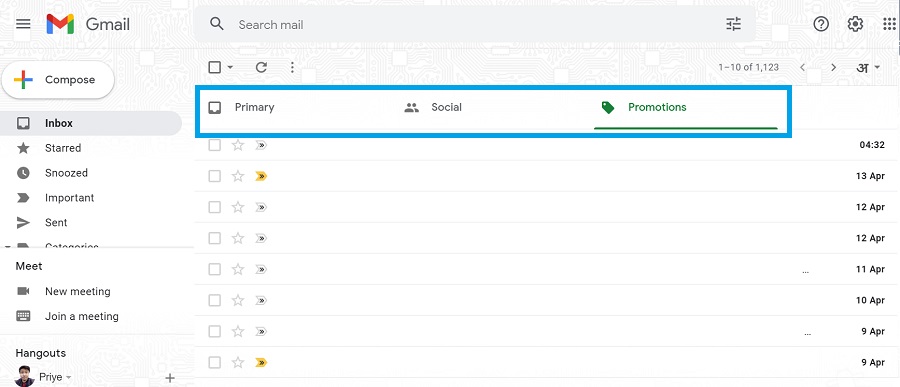The image size is (900, 387).
Task: Toggle importance marker on 11 Apr email
Action: pos(261,269)
